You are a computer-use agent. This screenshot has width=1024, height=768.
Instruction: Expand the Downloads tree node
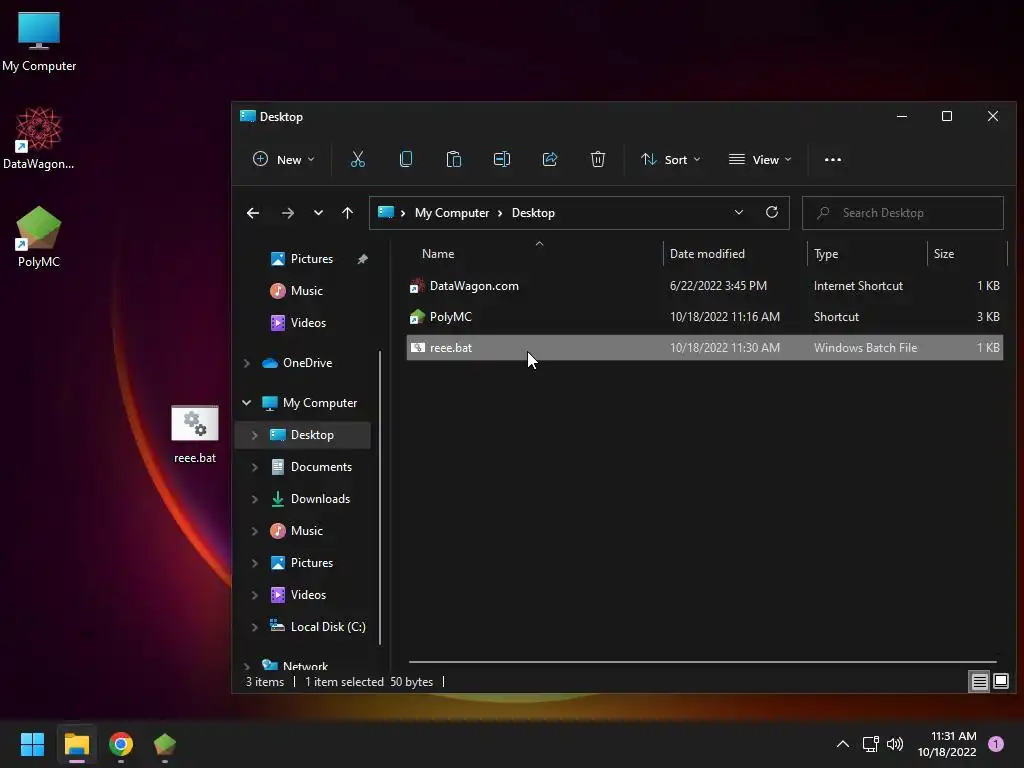[x=255, y=499]
